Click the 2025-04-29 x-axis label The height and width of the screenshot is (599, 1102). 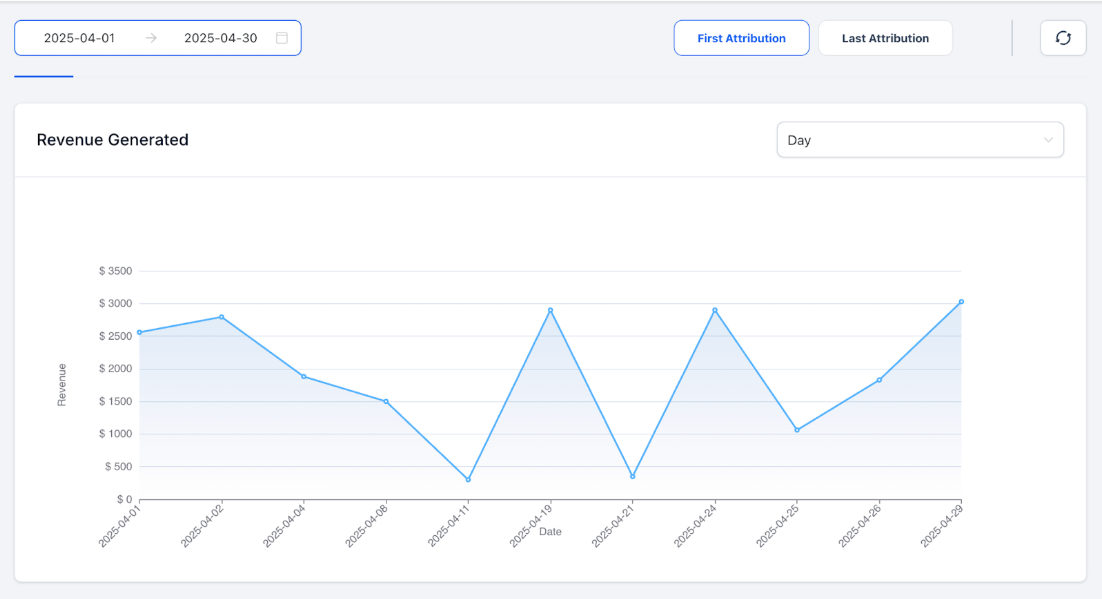942,526
